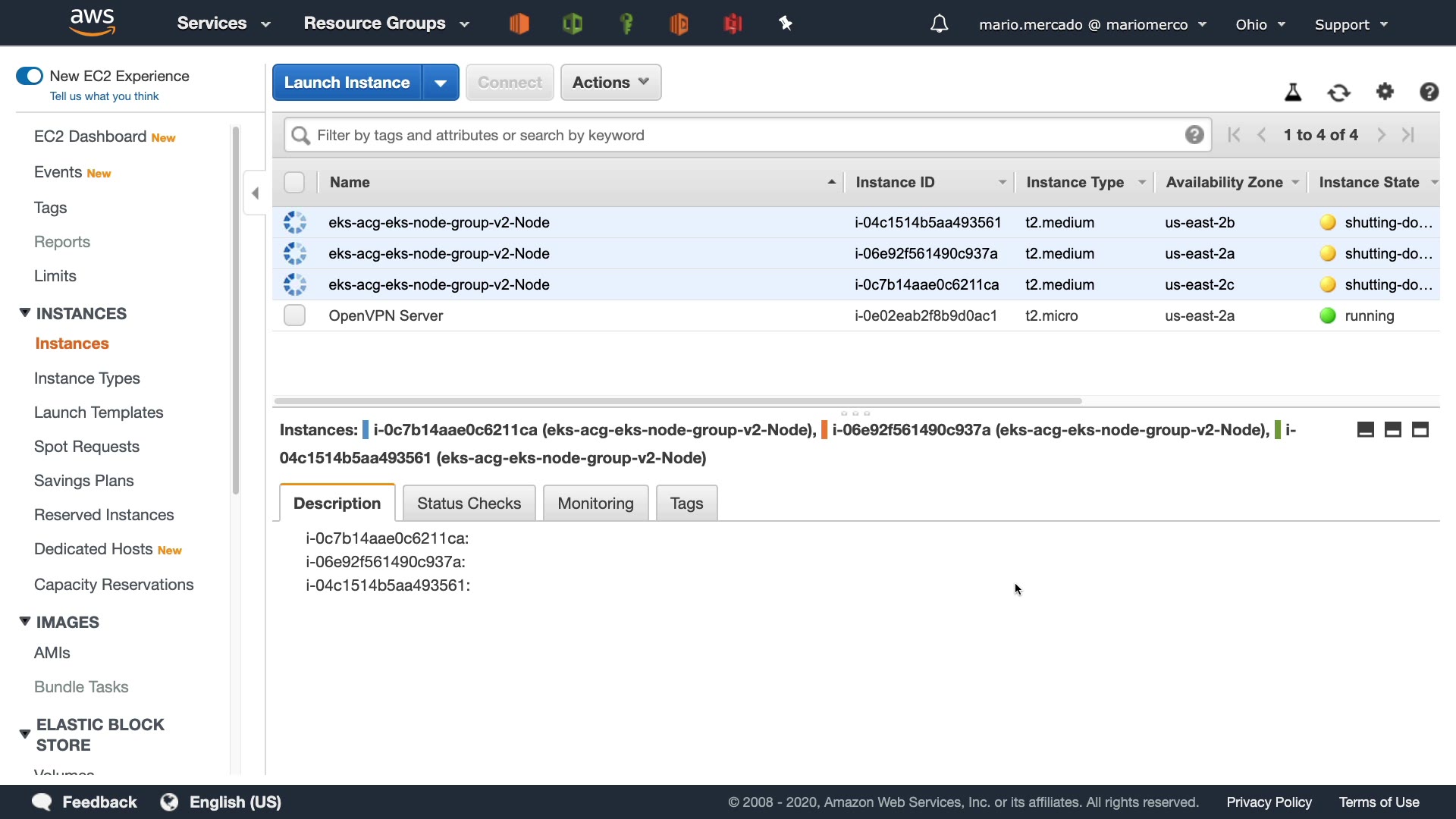This screenshot has width=1456, height=819.
Task: Collapse the sidebar with arrow handle
Action: [255, 193]
